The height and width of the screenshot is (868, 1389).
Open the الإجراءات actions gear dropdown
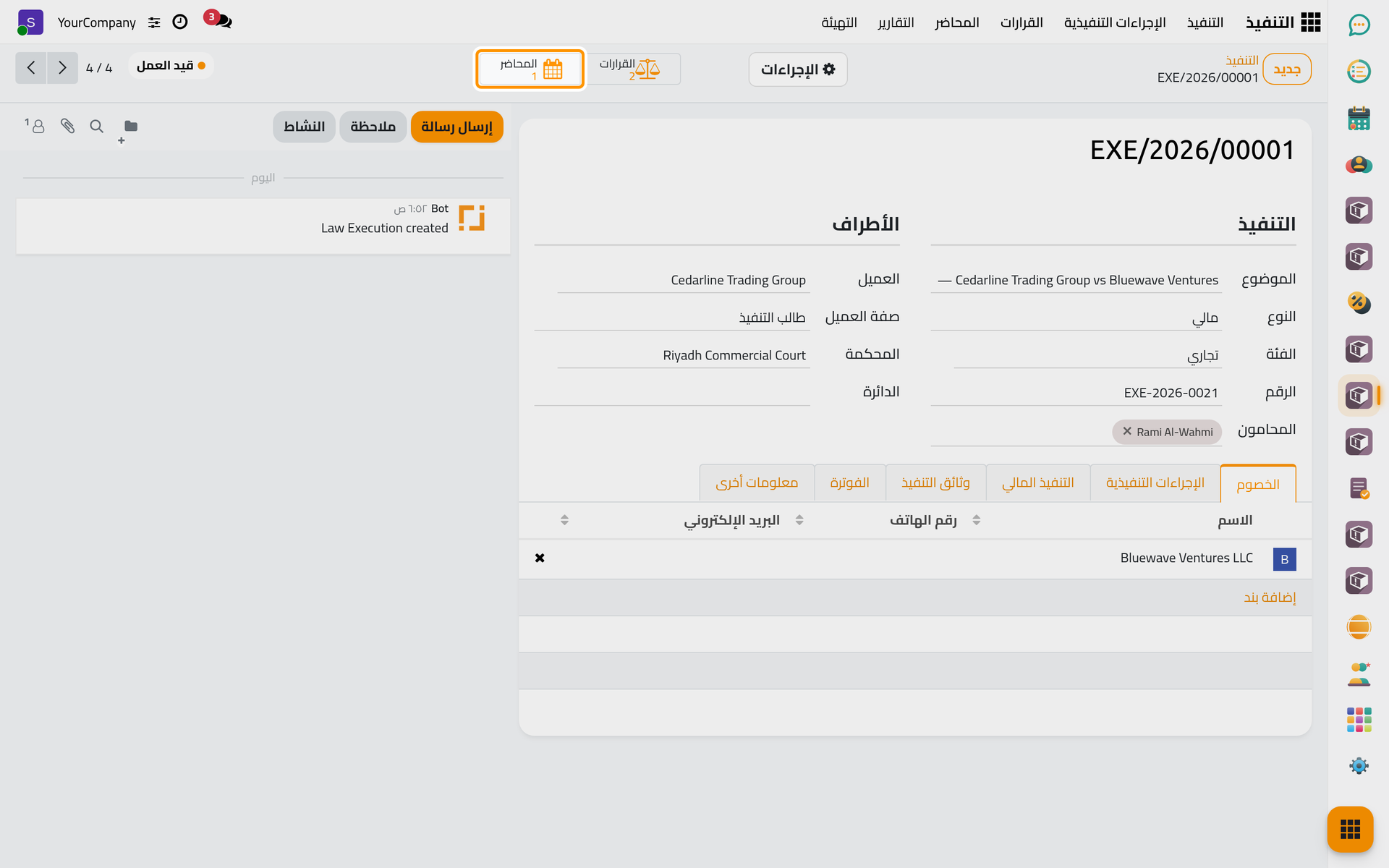point(797,69)
